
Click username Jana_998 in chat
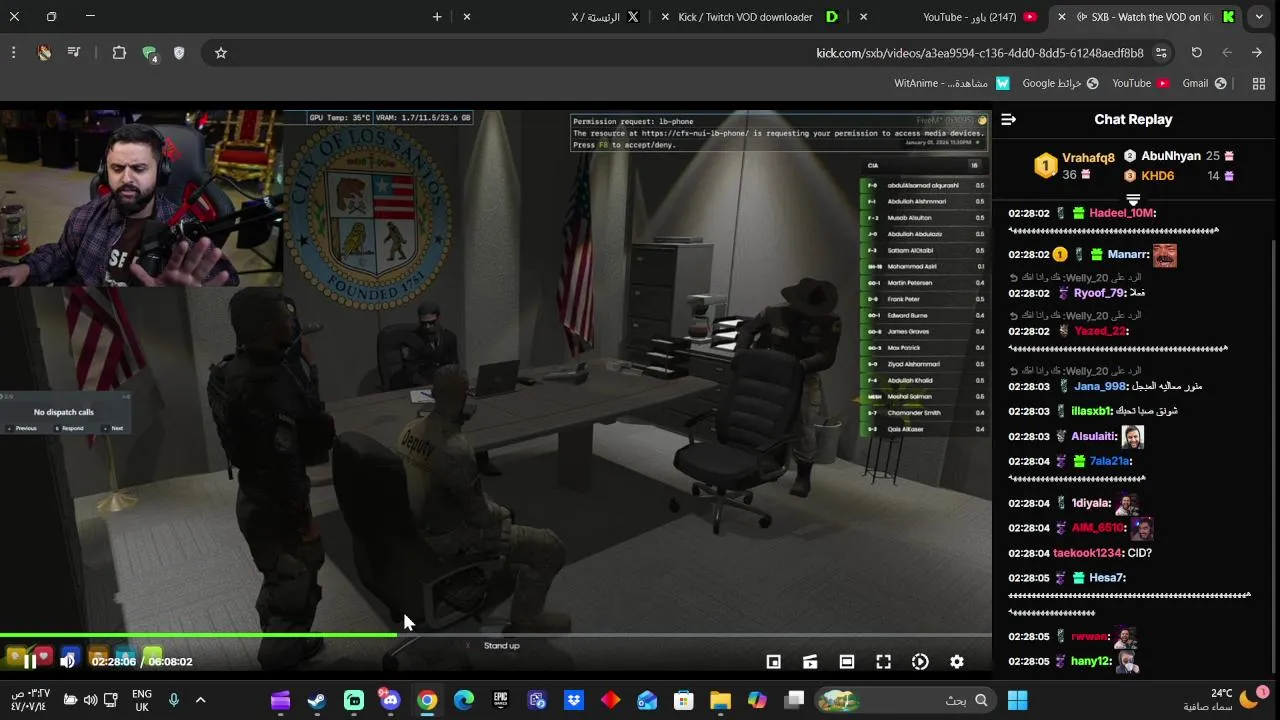(1100, 386)
